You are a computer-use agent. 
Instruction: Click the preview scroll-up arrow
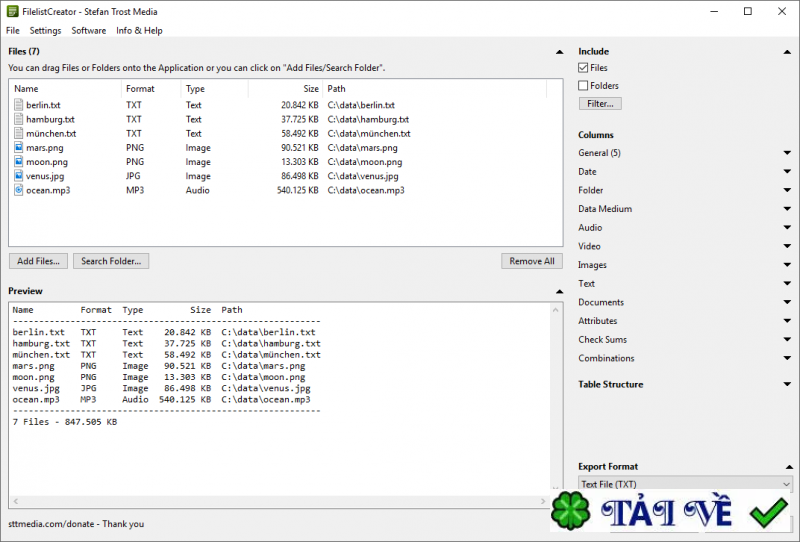pos(556,310)
